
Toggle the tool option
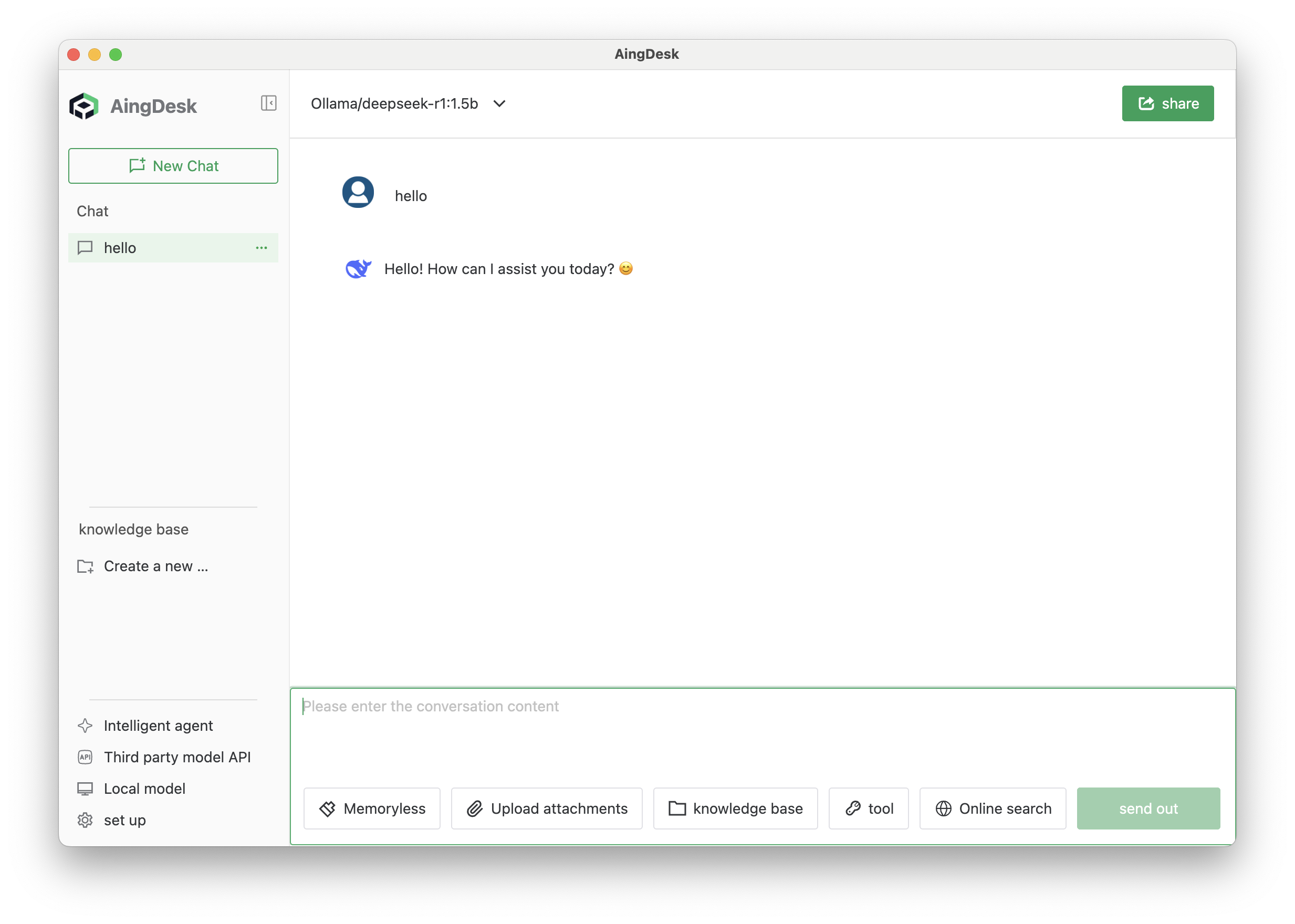(x=868, y=808)
